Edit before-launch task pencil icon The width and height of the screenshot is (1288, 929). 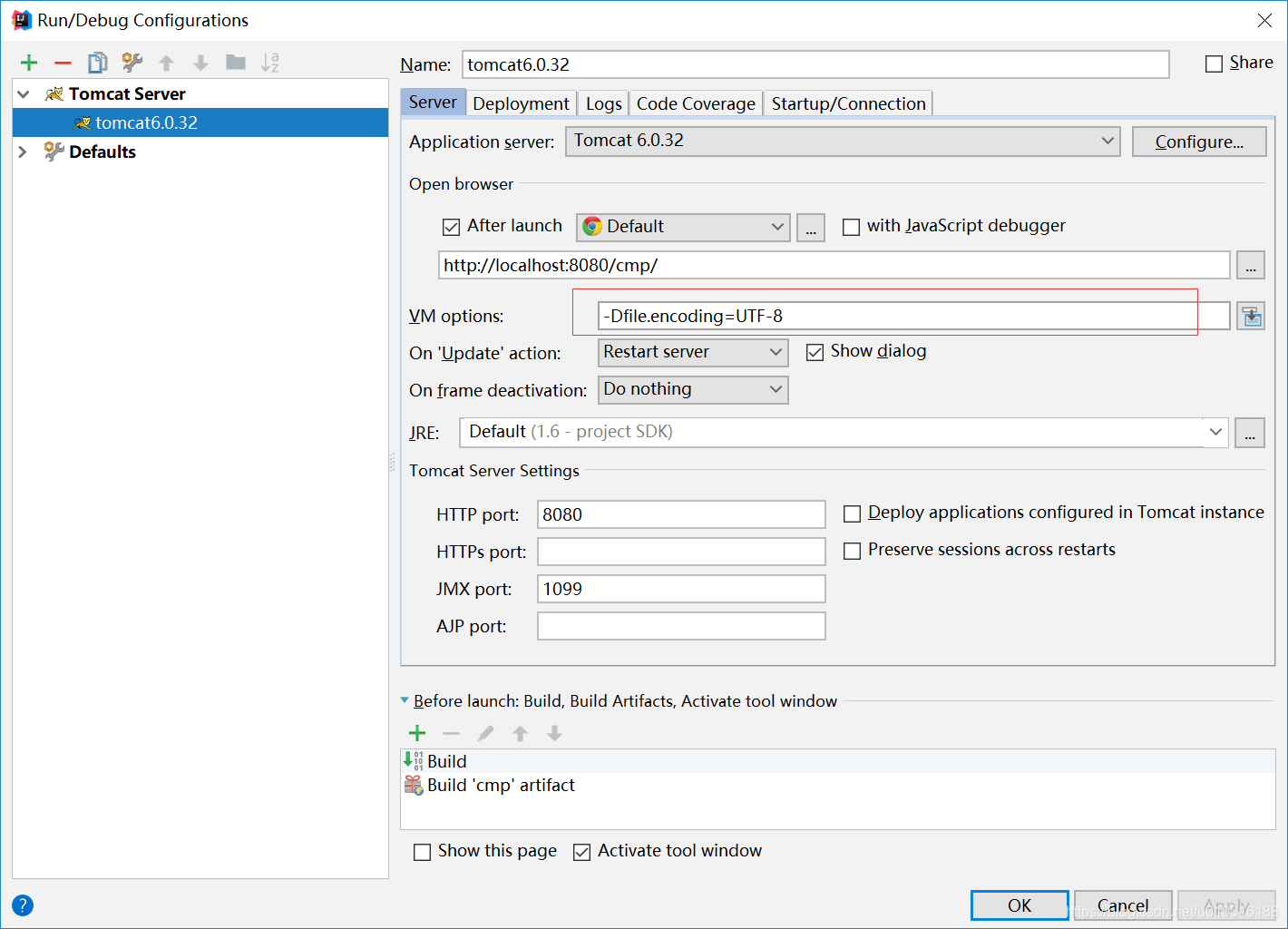pyautogui.click(x=485, y=733)
